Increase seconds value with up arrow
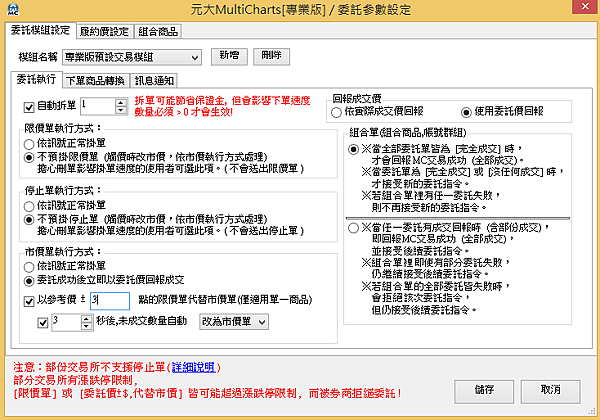 click(x=87, y=318)
